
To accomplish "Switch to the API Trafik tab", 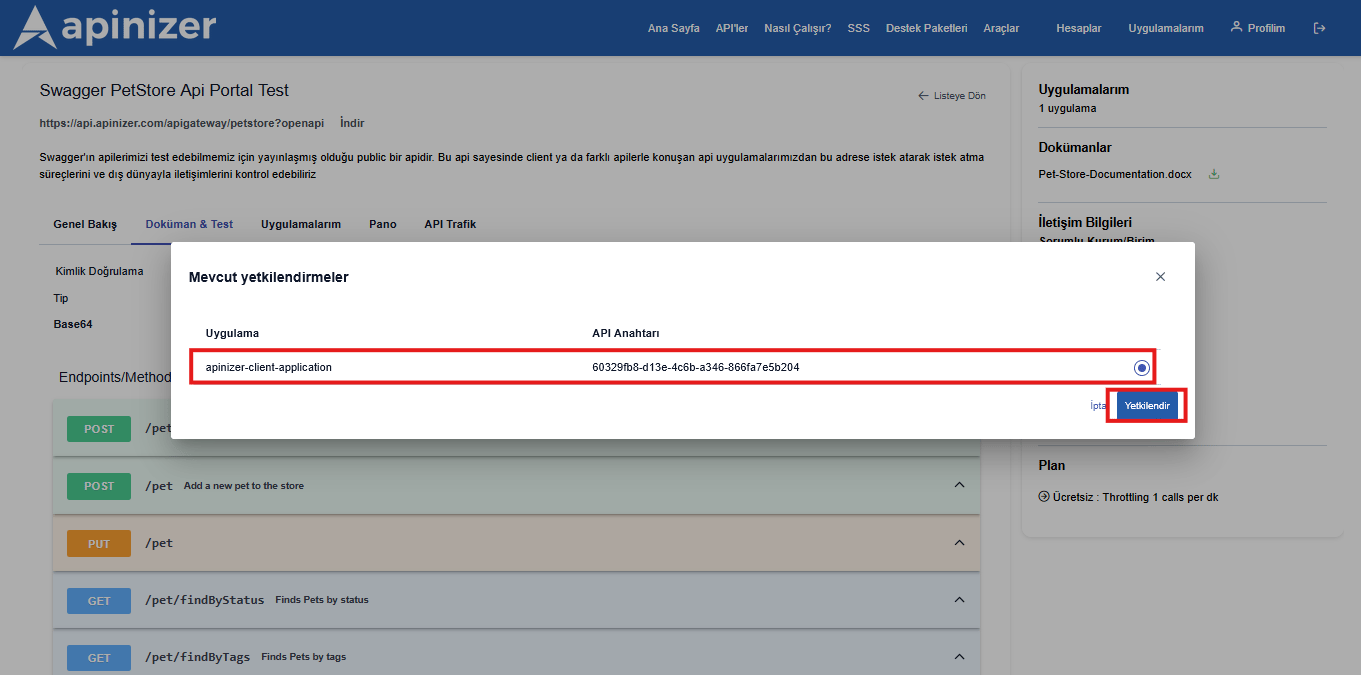I will 450,224.
